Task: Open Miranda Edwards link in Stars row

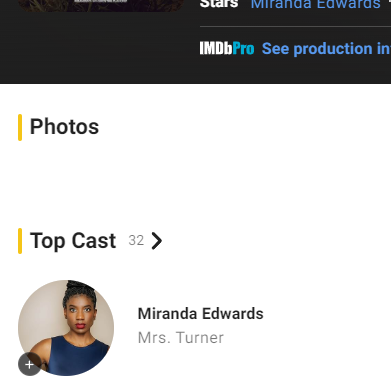Action: pos(315,4)
